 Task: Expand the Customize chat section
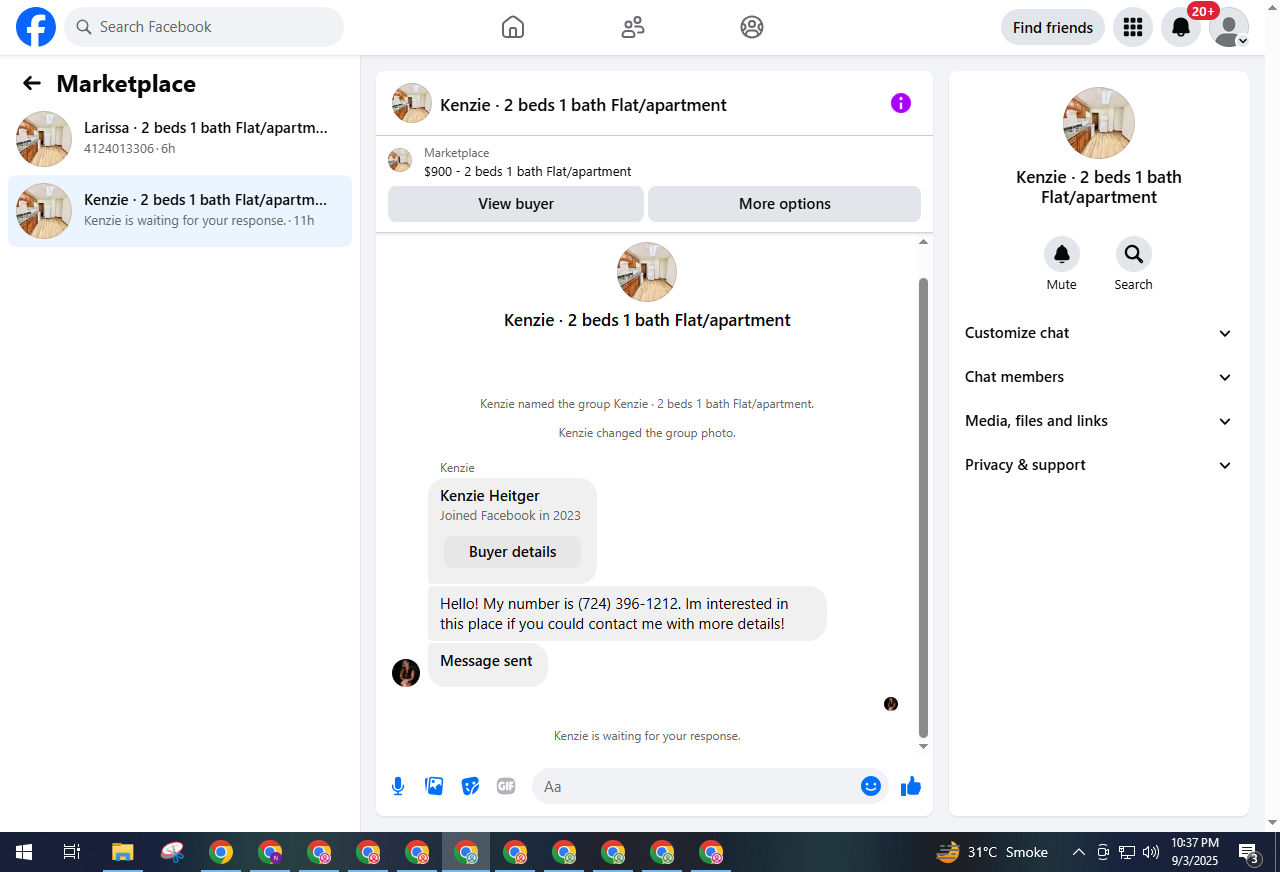1099,333
